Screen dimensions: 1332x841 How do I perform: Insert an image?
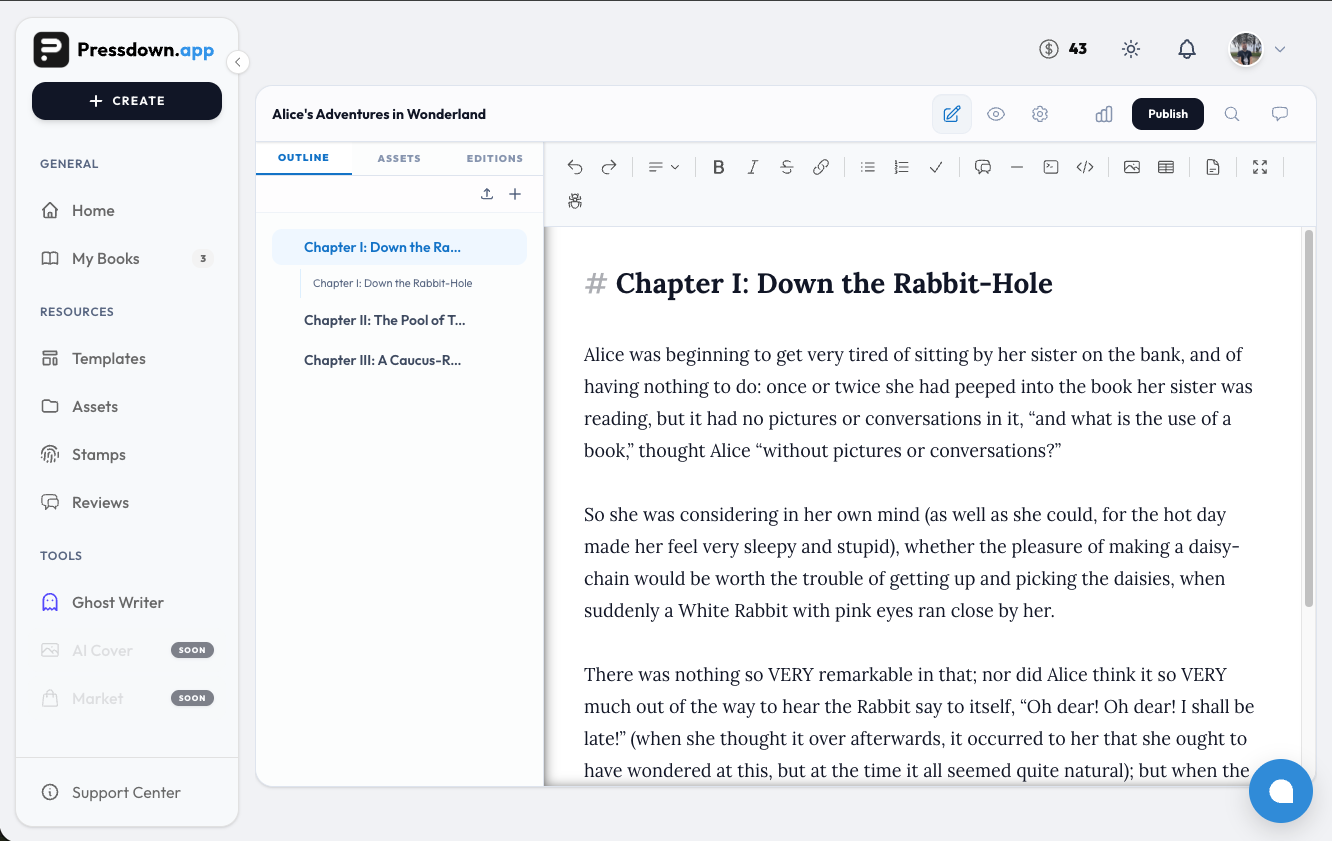tap(1132, 167)
